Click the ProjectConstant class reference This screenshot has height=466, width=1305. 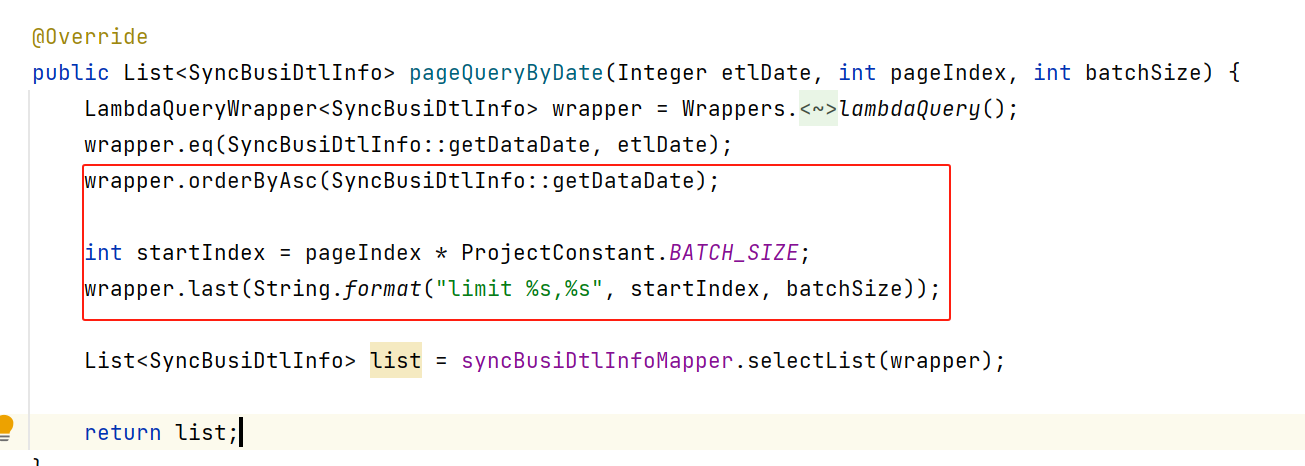(x=558, y=252)
